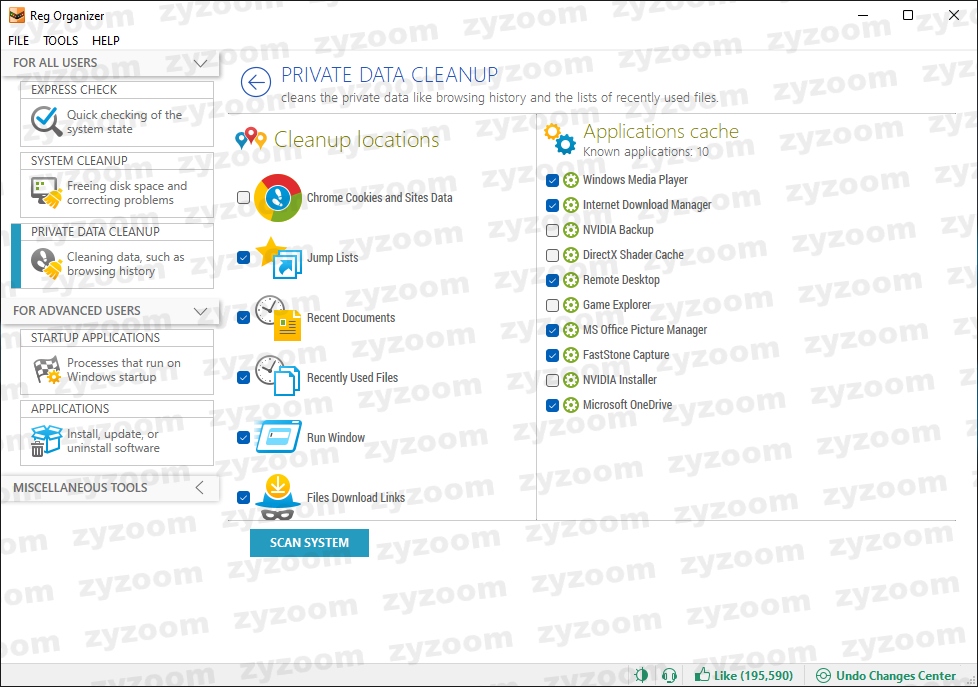Click the Scan System button
This screenshot has height=687, width=978.
click(x=309, y=543)
